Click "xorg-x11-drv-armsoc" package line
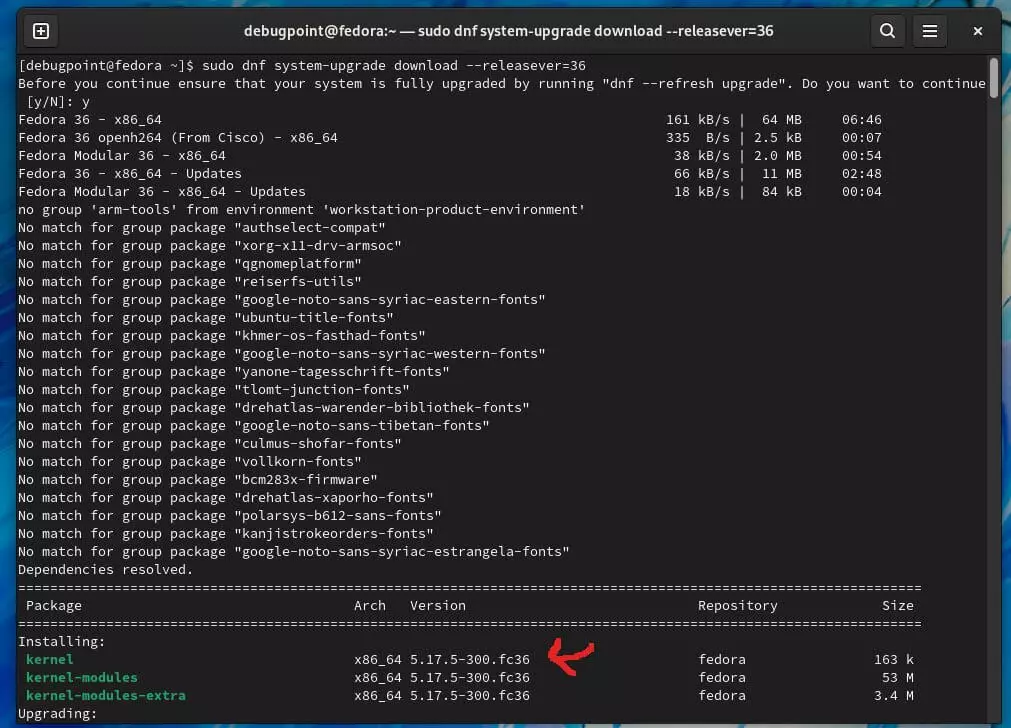The height and width of the screenshot is (728, 1011). (x=210, y=246)
